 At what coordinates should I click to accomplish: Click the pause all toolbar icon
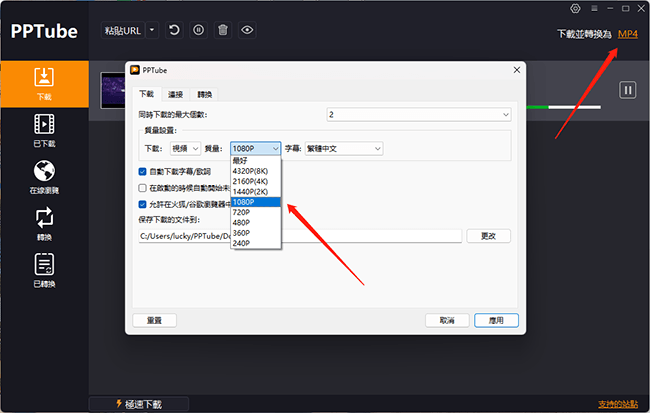click(x=199, y=30)
